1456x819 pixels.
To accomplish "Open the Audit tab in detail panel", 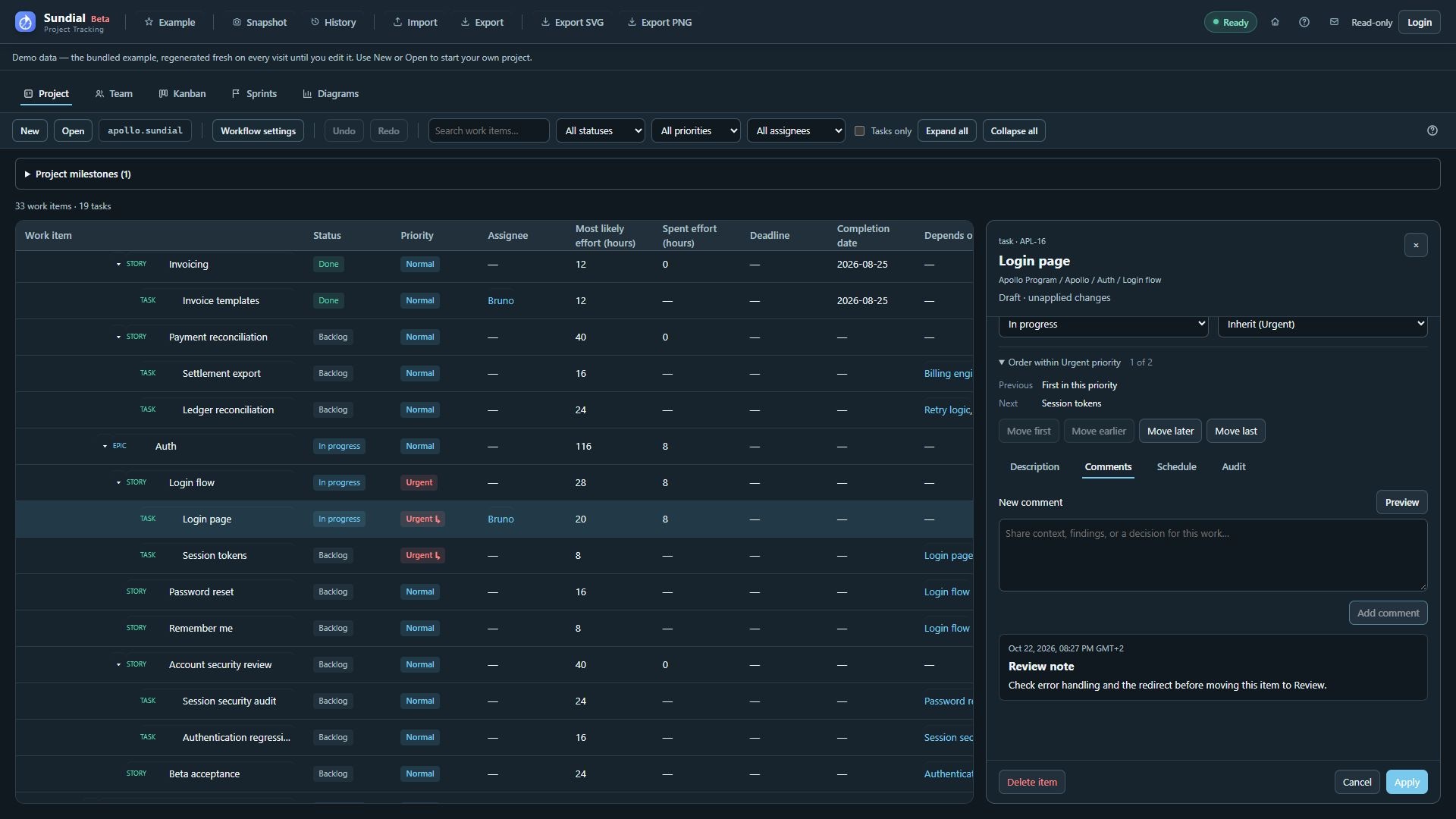I will 1234,466.
